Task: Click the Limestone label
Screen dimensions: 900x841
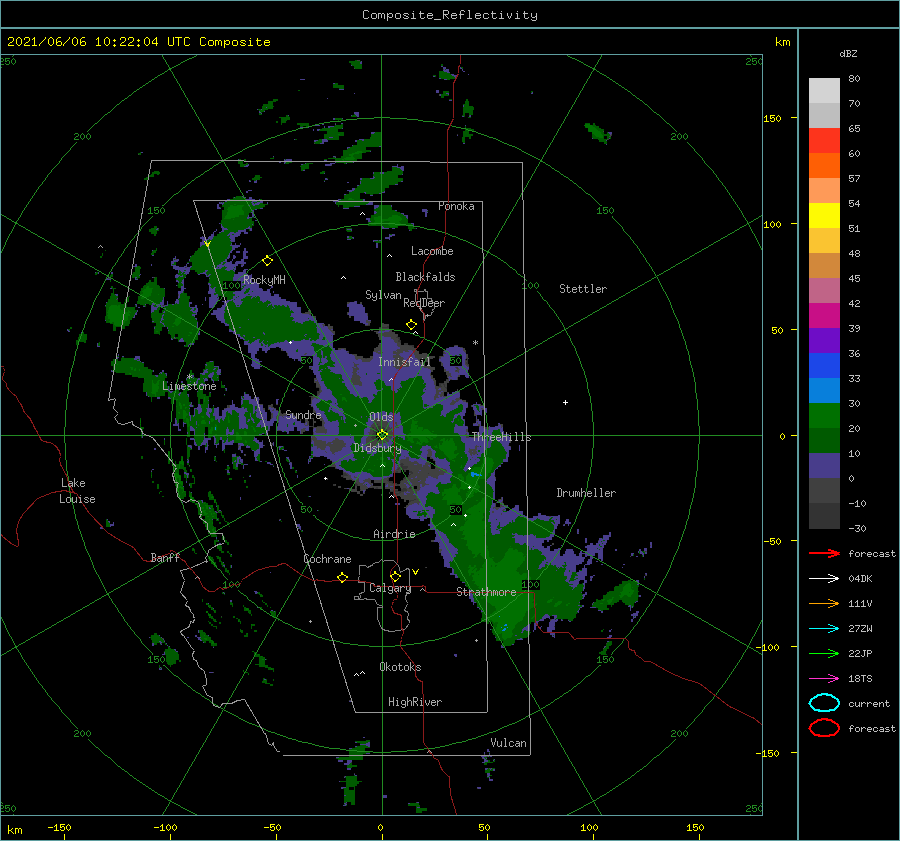Action: pyautogui.click(x=189, y=386)
